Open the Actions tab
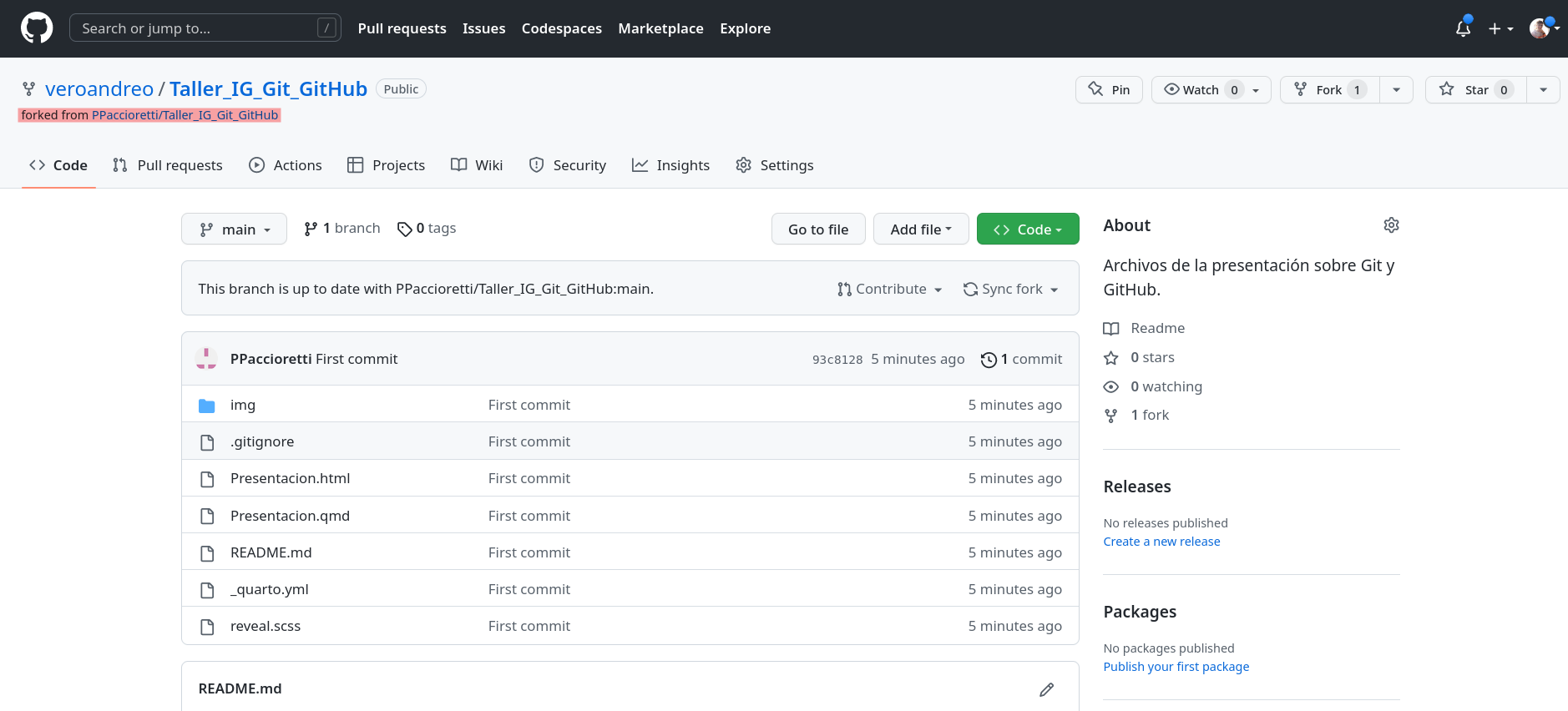Viewport: 1568px width, 711px height. pos(286,165)
